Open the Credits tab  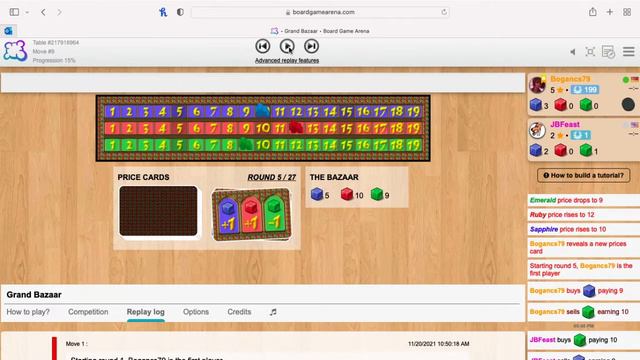tap(239, 312)
